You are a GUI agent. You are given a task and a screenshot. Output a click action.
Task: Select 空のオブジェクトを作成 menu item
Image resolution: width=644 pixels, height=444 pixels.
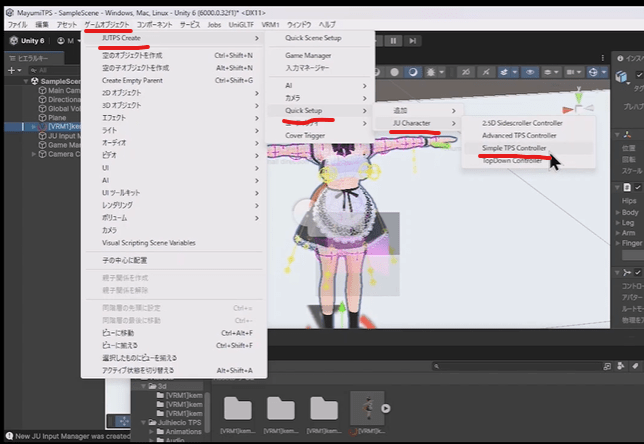(x=175, y=55)
